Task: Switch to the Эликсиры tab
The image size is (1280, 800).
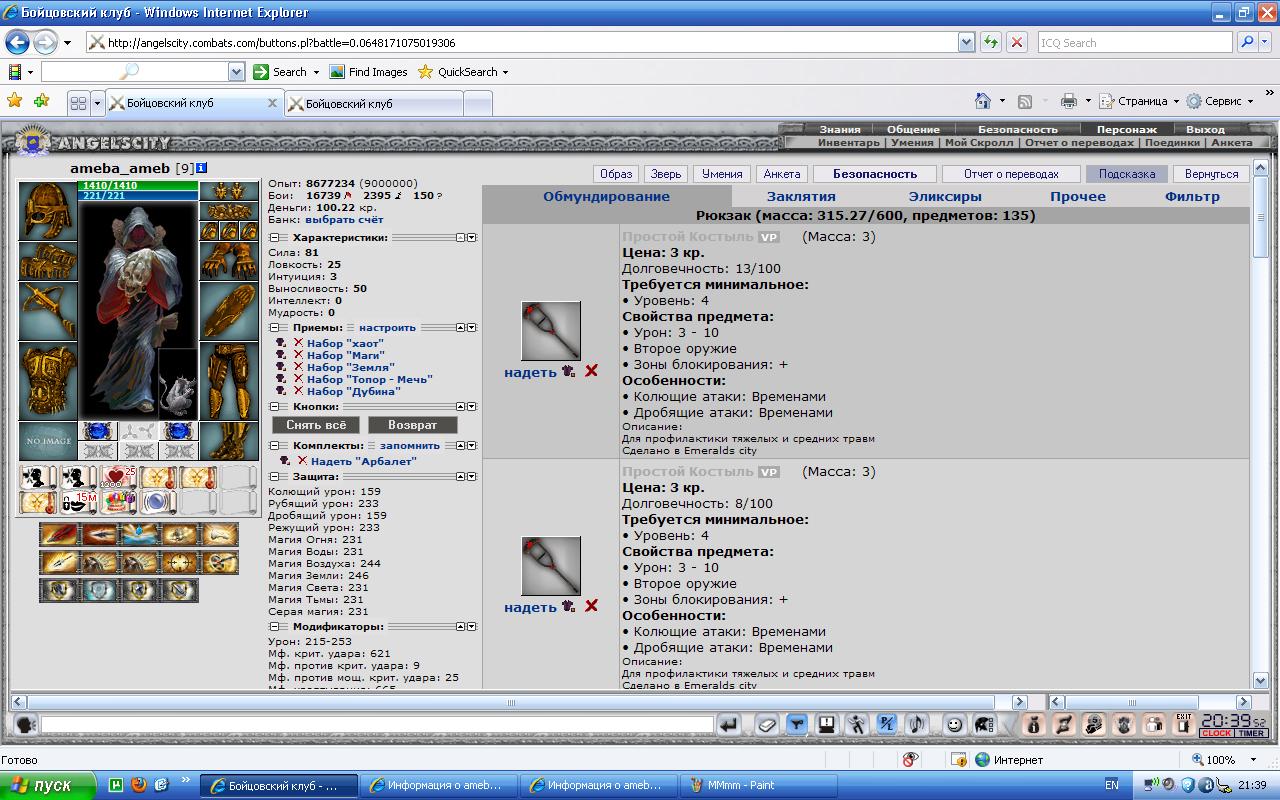Action: (x=945, y=197)
